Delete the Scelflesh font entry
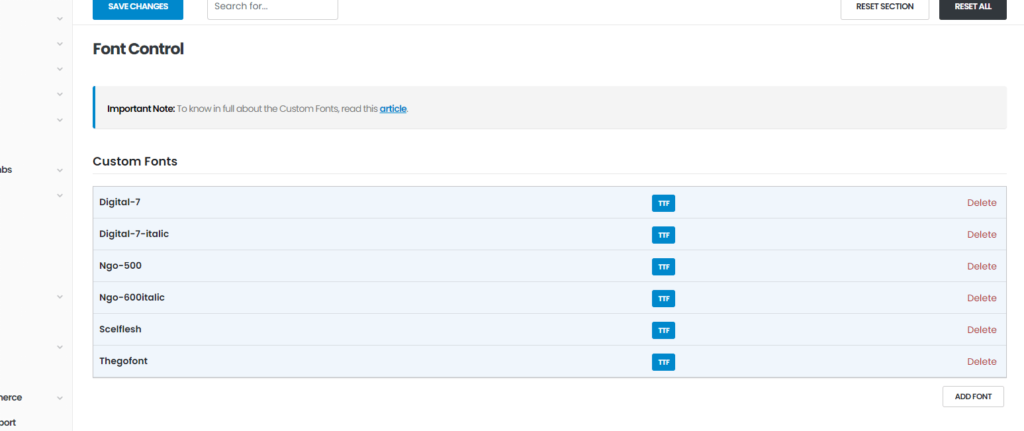The width and height of the screenshot is (1024, 431). (981, 330)
